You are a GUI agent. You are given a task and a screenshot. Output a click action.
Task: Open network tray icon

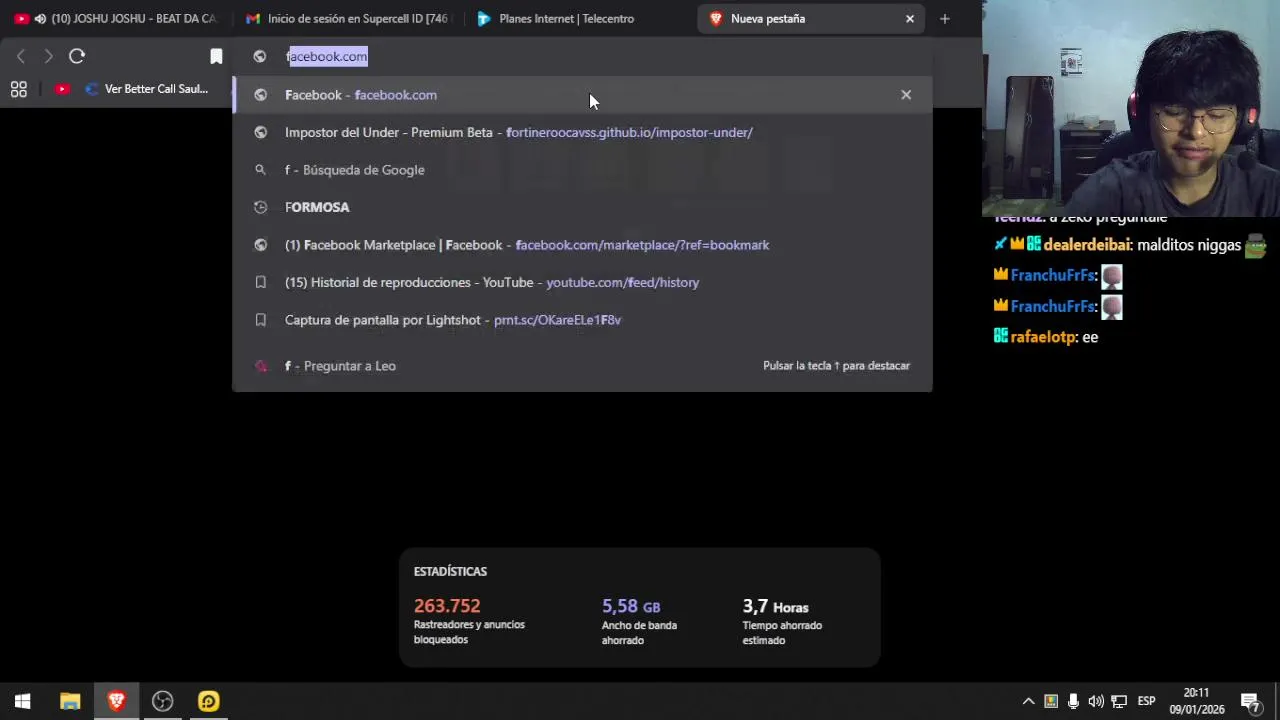click(x=1119, y=701)
